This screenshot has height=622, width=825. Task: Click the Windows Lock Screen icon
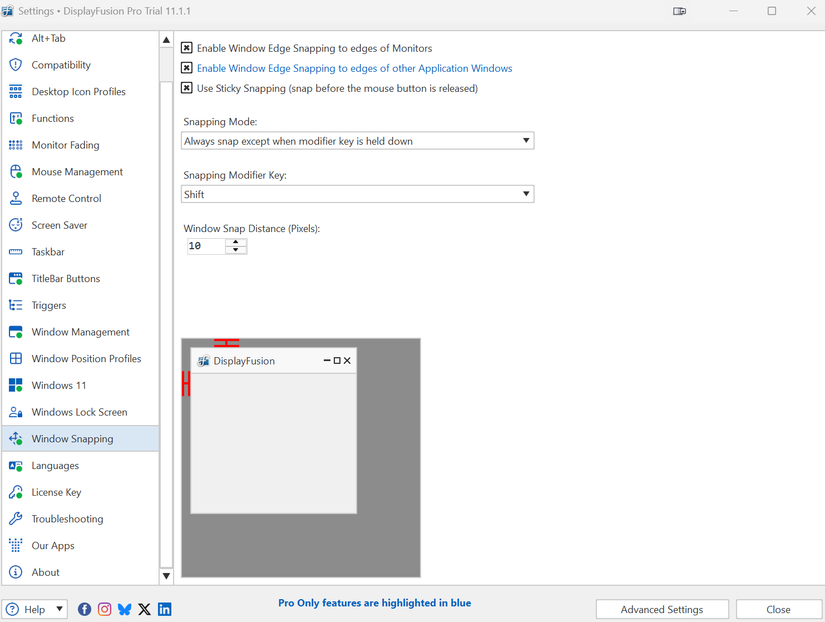point(15,411)
